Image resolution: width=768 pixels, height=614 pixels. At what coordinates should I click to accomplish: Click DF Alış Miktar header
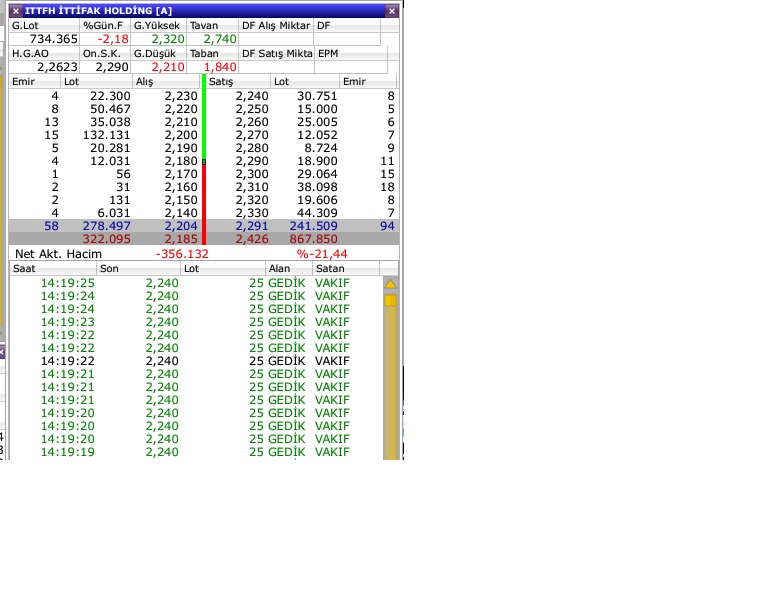pyautogui.click(x=276, y=25)
